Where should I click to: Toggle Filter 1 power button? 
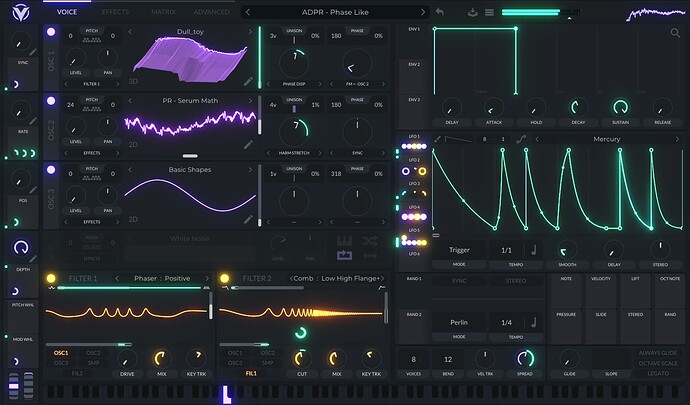(51, 278)
